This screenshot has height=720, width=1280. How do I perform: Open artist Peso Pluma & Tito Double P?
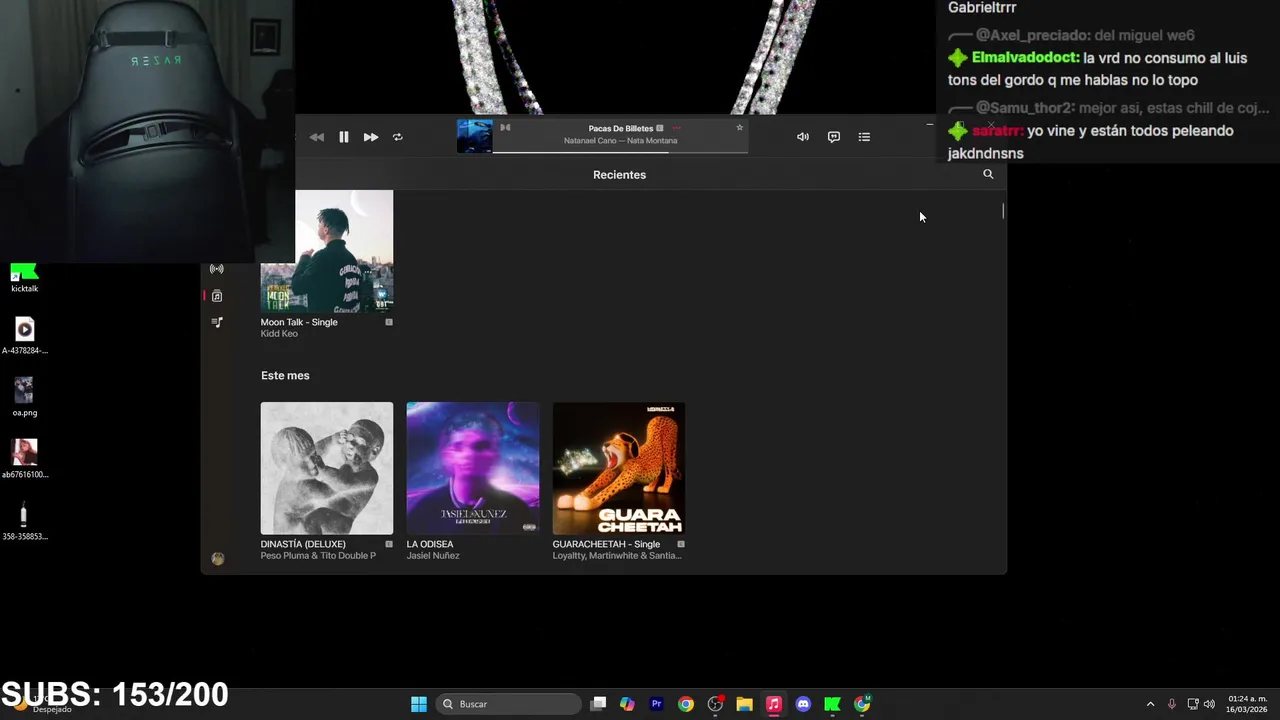tap(318, 556)
